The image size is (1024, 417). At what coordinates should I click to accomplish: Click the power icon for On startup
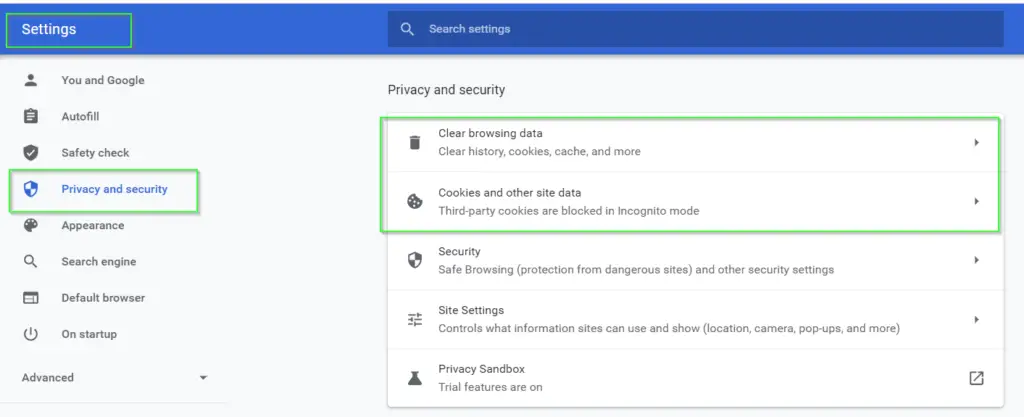[x=31, y=334]
